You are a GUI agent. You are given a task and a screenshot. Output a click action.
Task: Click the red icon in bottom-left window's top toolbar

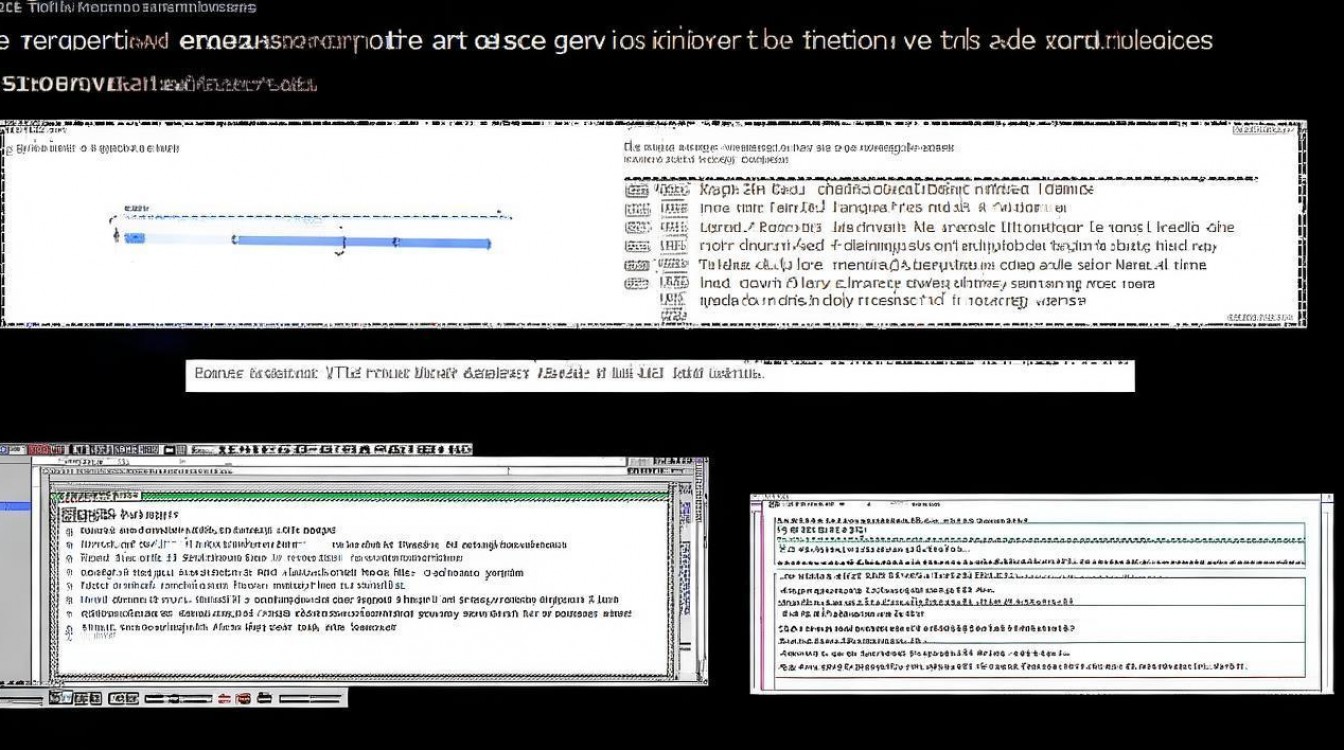tap(41, 450)
